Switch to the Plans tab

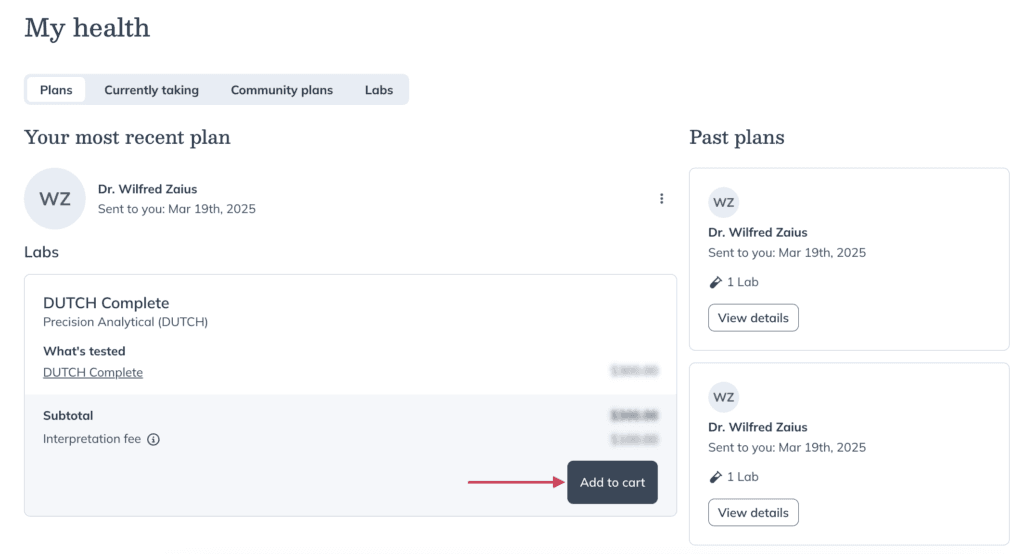[x=56, y=90]
